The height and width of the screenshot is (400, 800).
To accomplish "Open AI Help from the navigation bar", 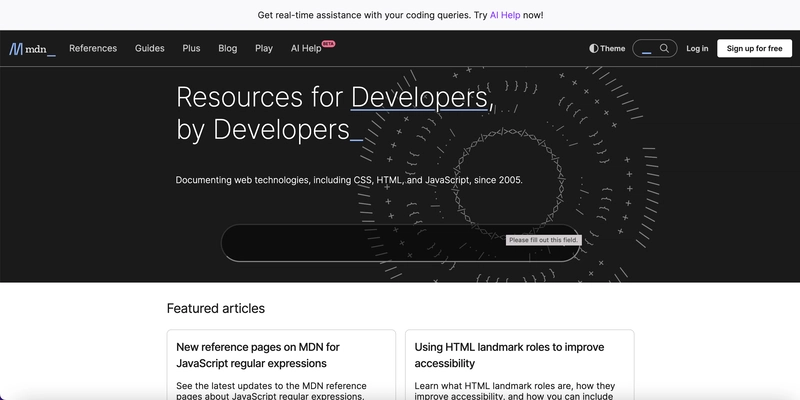I will click(306, 48).
